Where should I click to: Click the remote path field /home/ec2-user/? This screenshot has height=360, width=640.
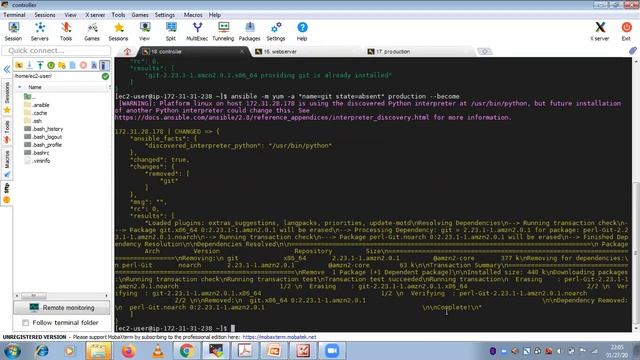tap(57, 76)
